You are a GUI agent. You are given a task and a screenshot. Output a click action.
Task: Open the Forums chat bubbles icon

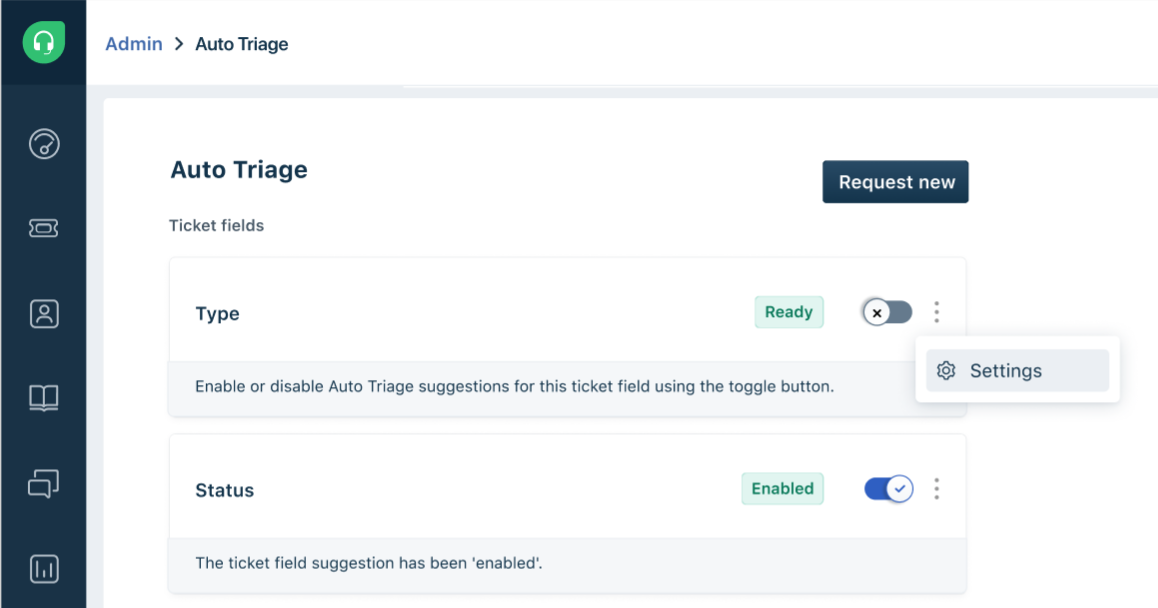click(x=44, y=484)
